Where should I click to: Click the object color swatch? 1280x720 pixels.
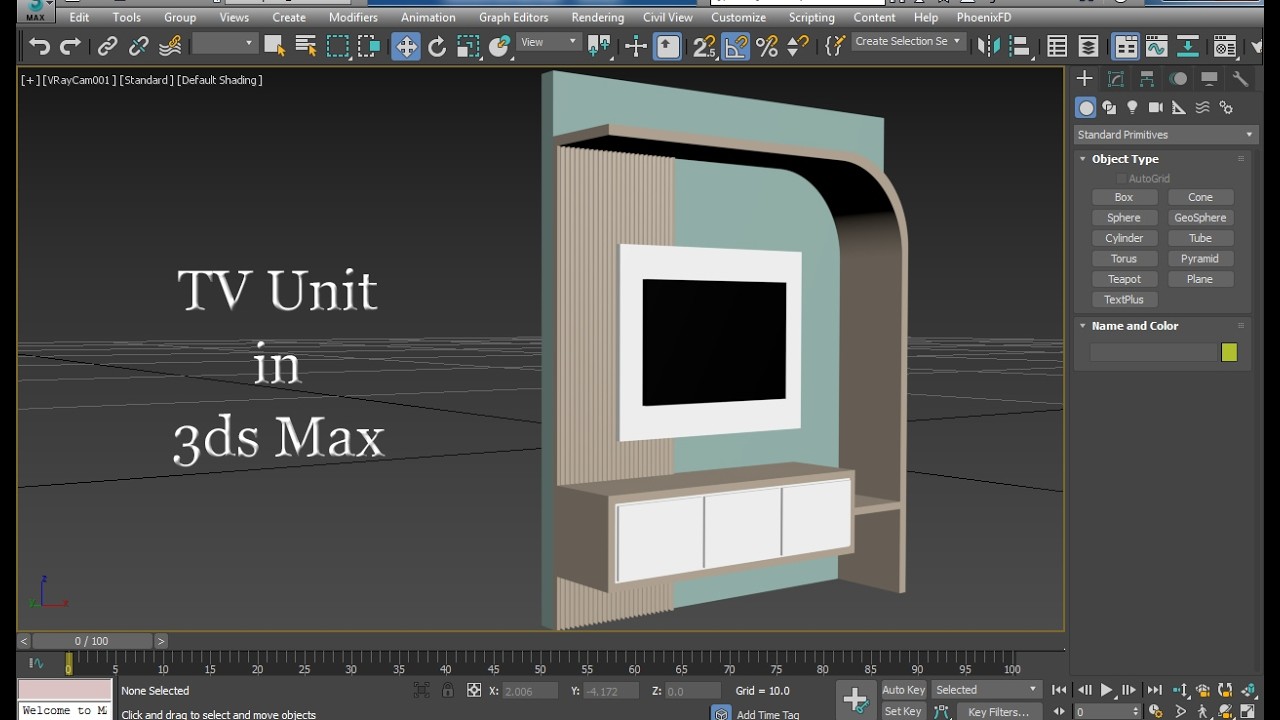(x=1229, y=352)
